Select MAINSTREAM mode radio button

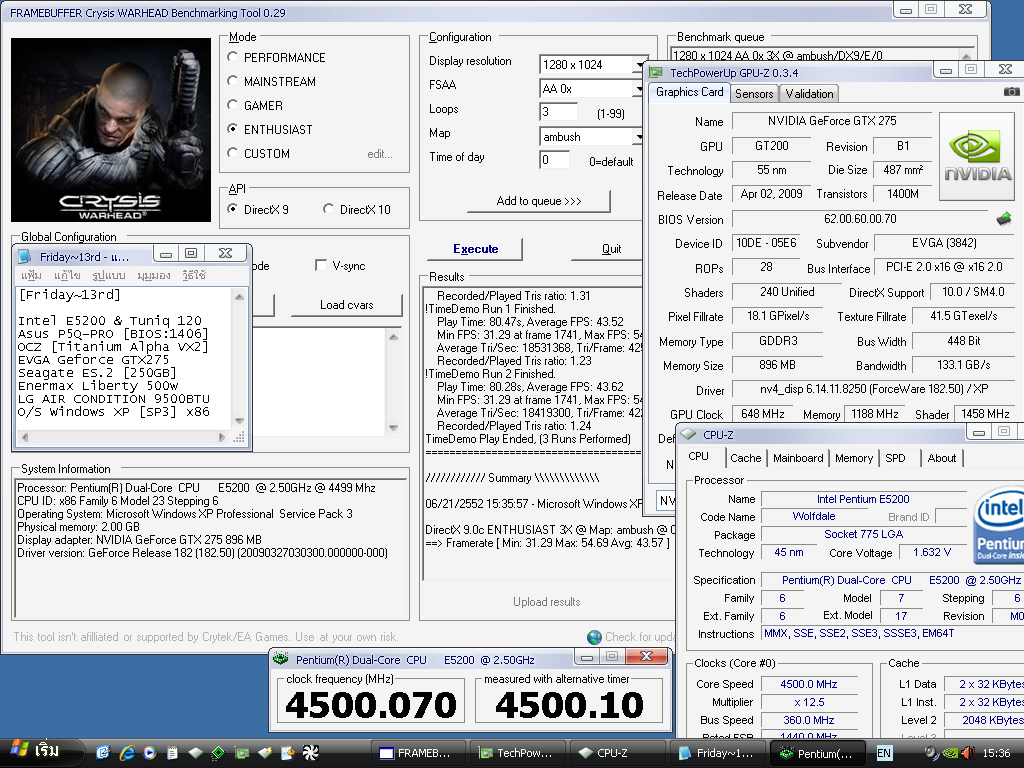pos(232,81)
